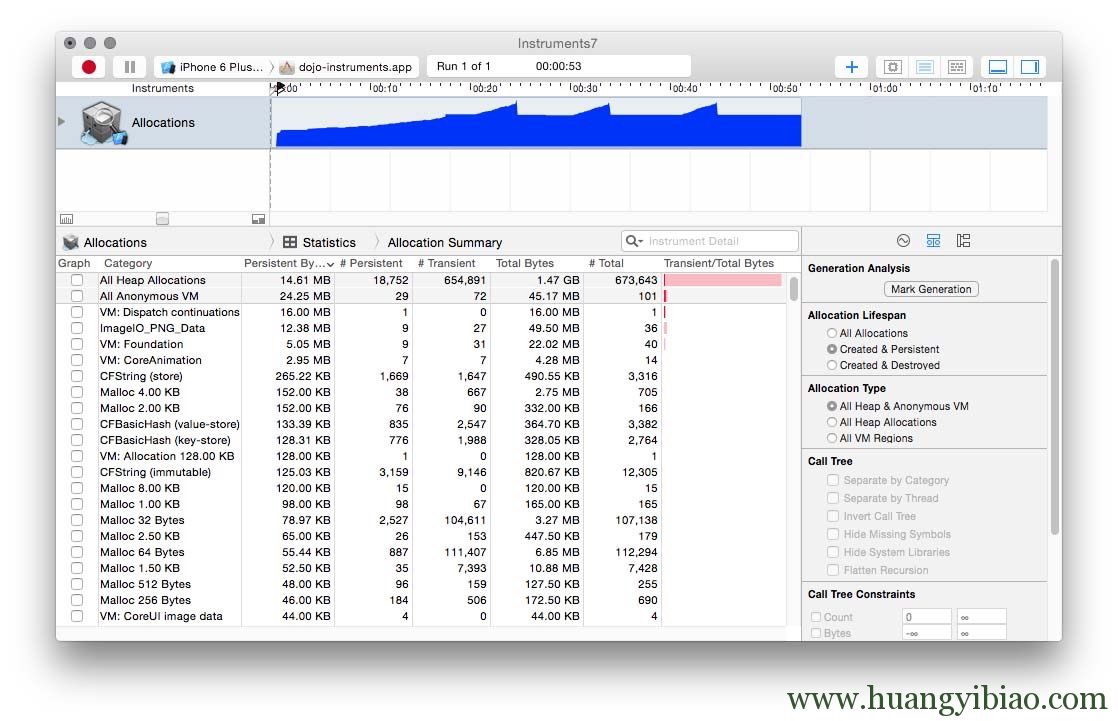Screen dimensions: 1118x721
Task: Select the VM: CoreUI image data row
Action: [422, 616]
